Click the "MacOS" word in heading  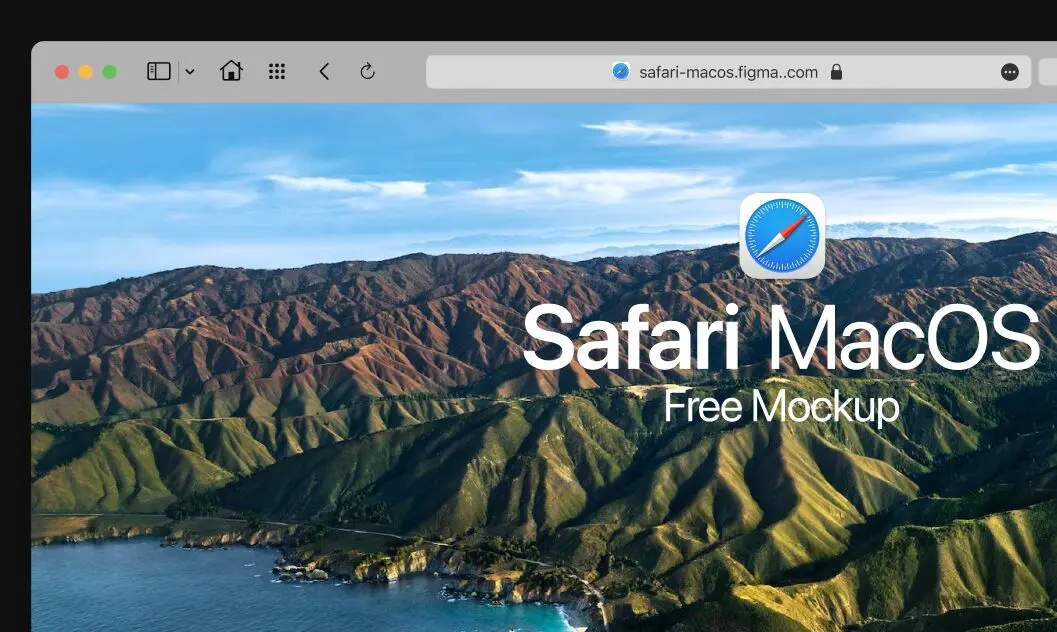(x=903, y=338)
